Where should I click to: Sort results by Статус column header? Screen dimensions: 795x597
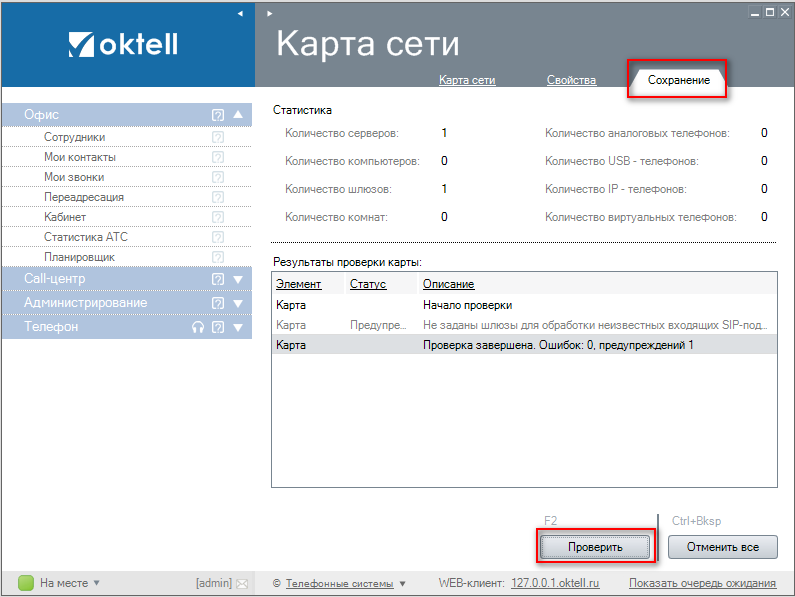[x=367, y=285]
